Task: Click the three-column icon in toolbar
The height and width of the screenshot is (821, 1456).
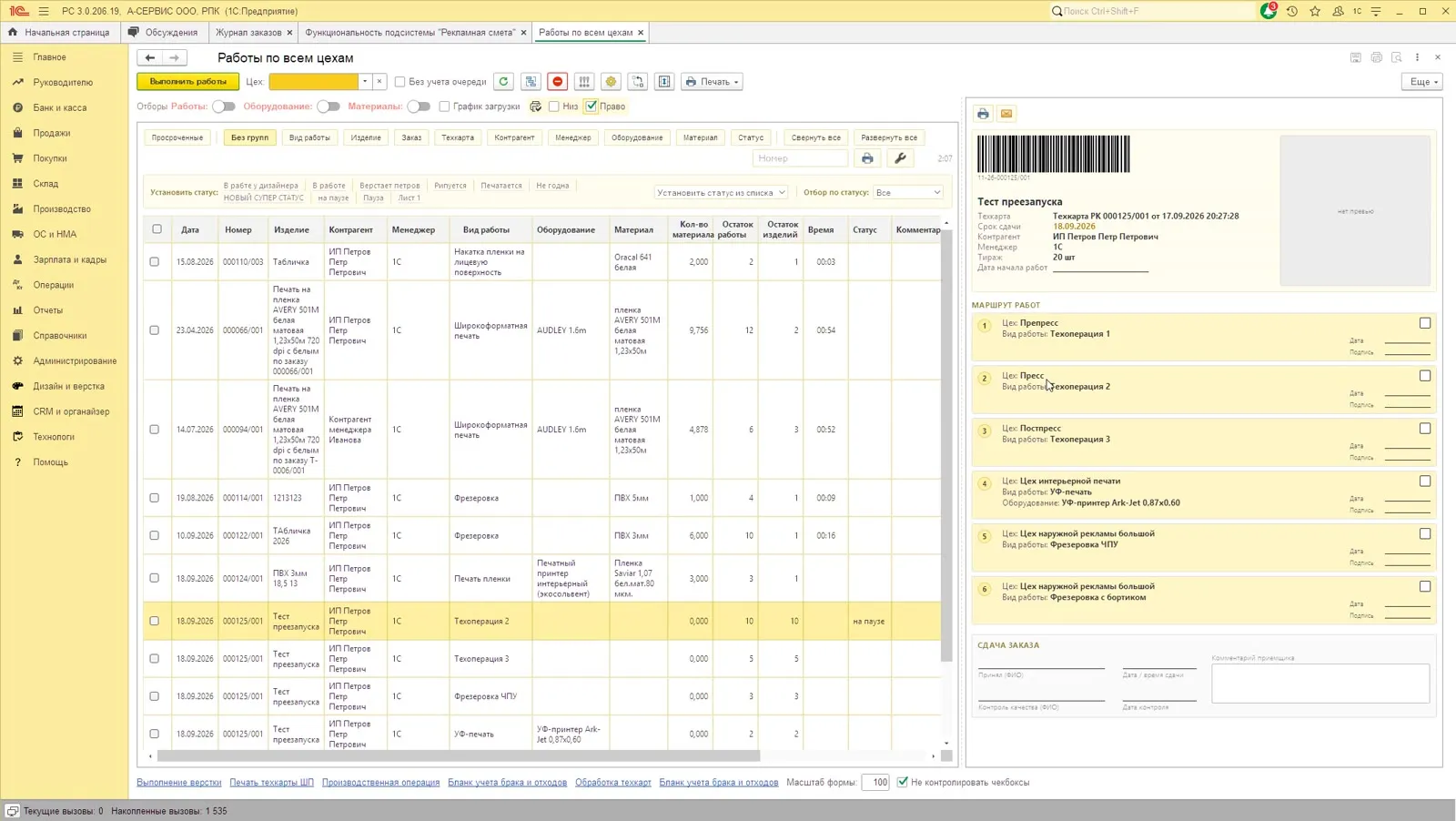Action: pyautogui.click(x=584, y=82)
